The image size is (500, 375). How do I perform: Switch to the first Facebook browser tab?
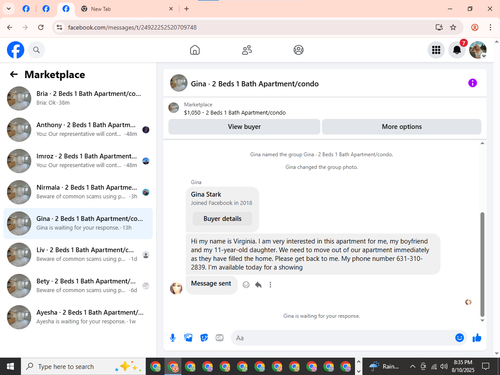click(26, 9)
